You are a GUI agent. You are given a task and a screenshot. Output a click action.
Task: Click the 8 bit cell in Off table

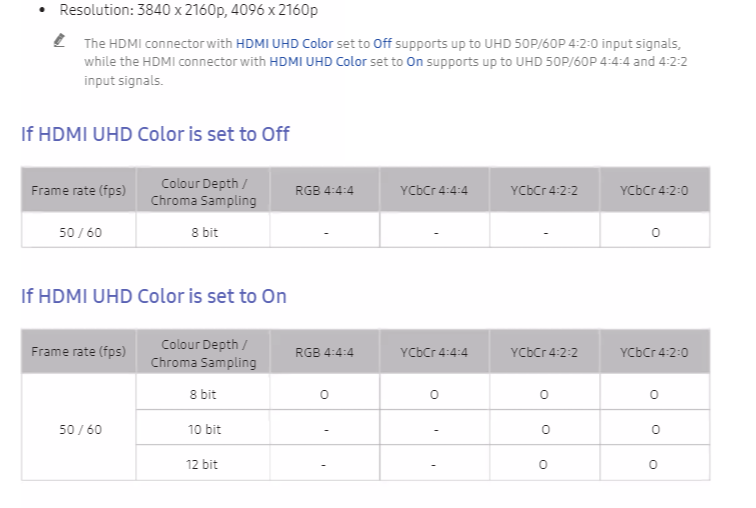point(203,232)
